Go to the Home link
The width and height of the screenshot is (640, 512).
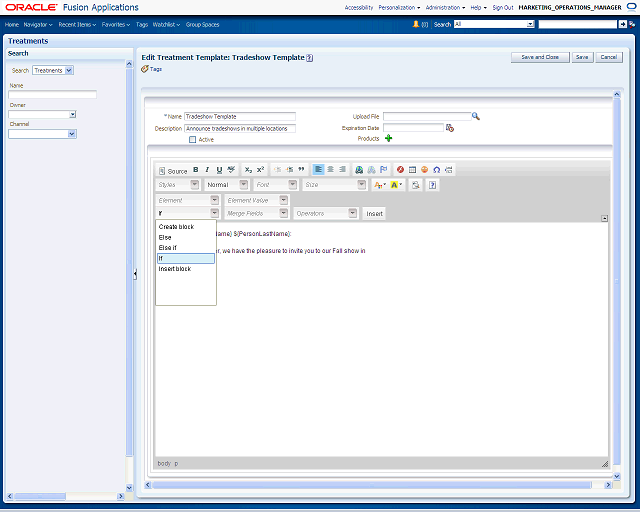pos(12,24)
